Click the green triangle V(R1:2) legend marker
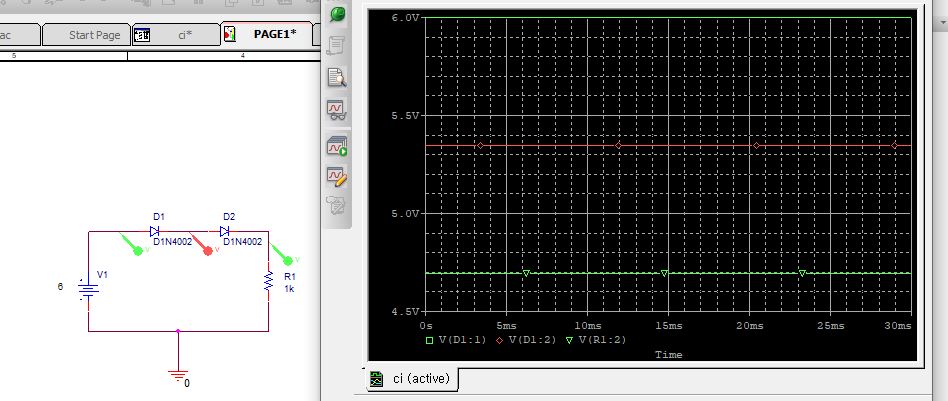 (x=570, y=341)
